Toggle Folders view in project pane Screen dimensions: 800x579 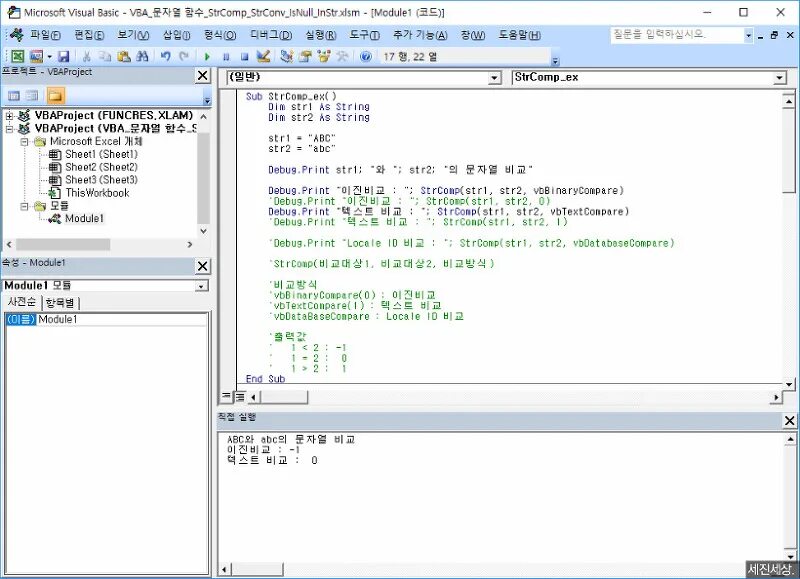point(55,95)
